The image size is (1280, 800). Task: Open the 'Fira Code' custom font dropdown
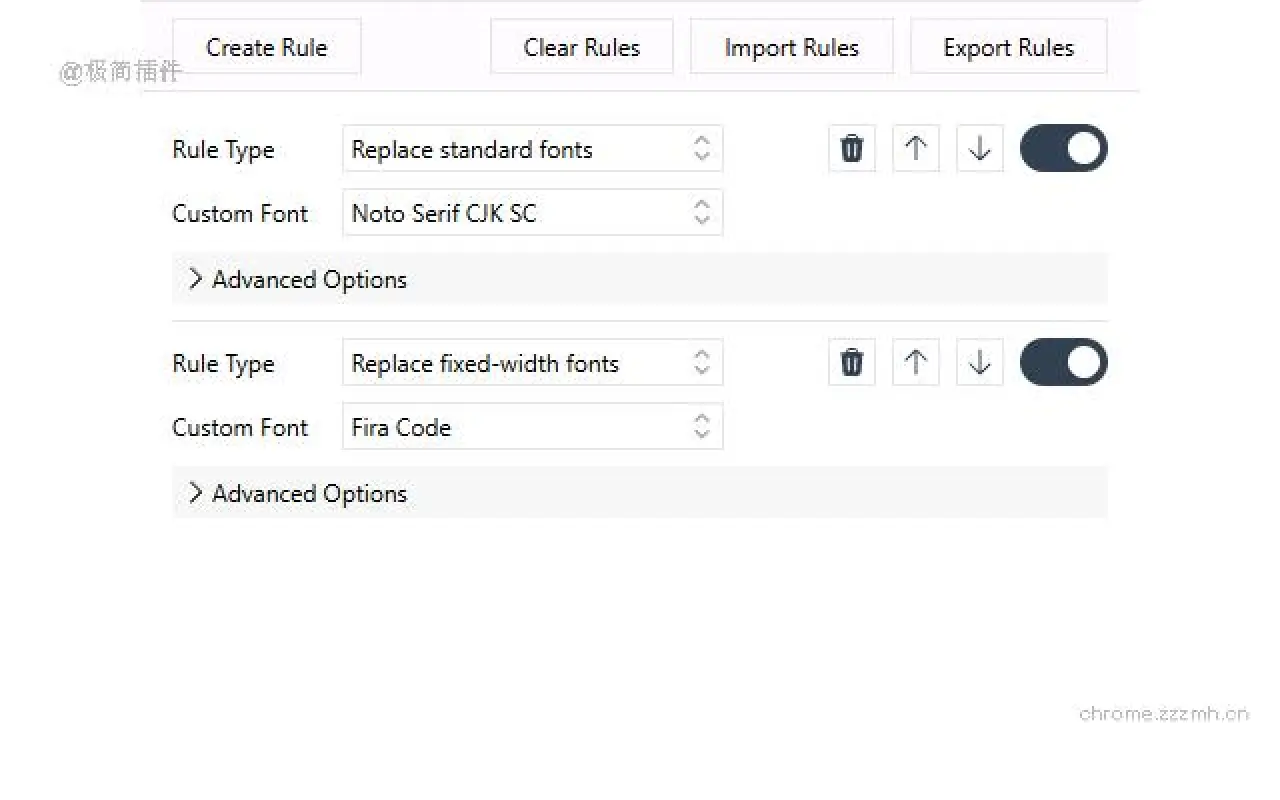point(532,427)
